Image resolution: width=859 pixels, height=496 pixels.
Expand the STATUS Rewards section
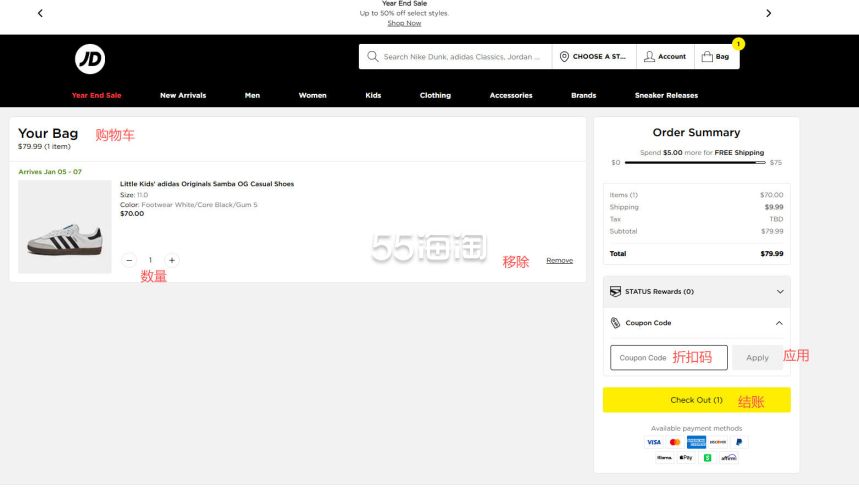[779, 292]
